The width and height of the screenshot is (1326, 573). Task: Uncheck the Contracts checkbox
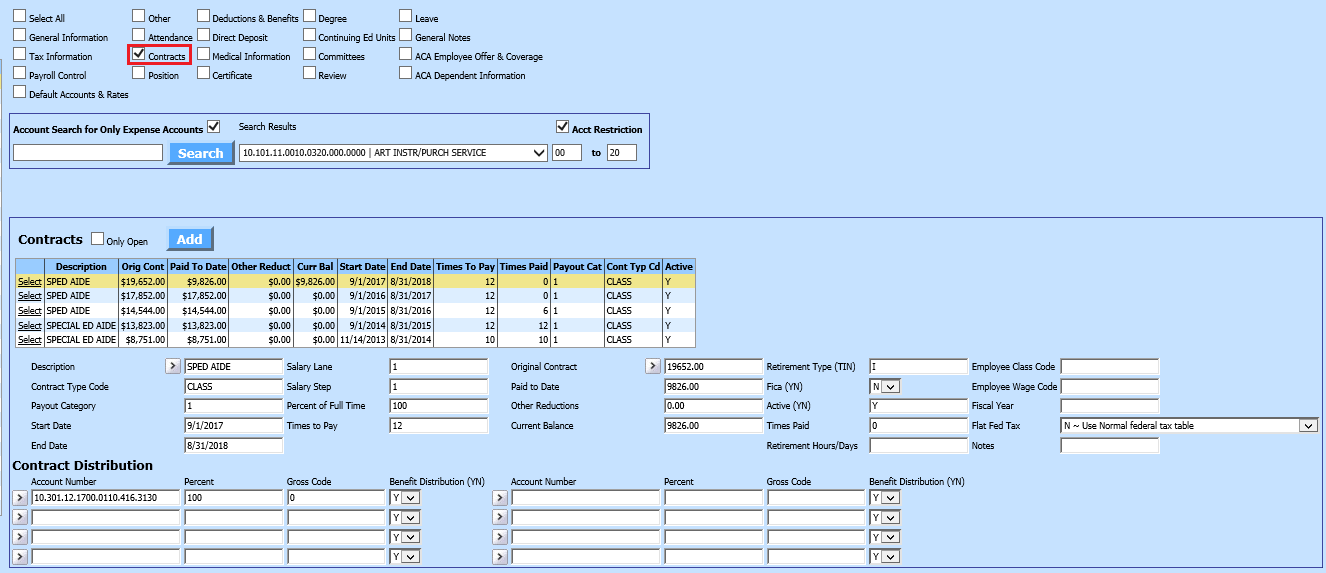click(x=140, y=55)
